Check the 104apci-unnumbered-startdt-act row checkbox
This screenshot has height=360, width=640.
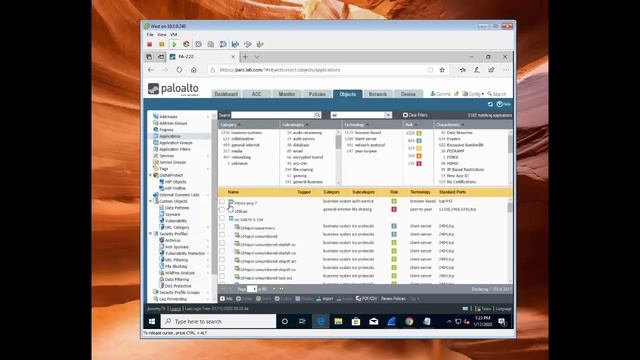click(x=222, y=243)
